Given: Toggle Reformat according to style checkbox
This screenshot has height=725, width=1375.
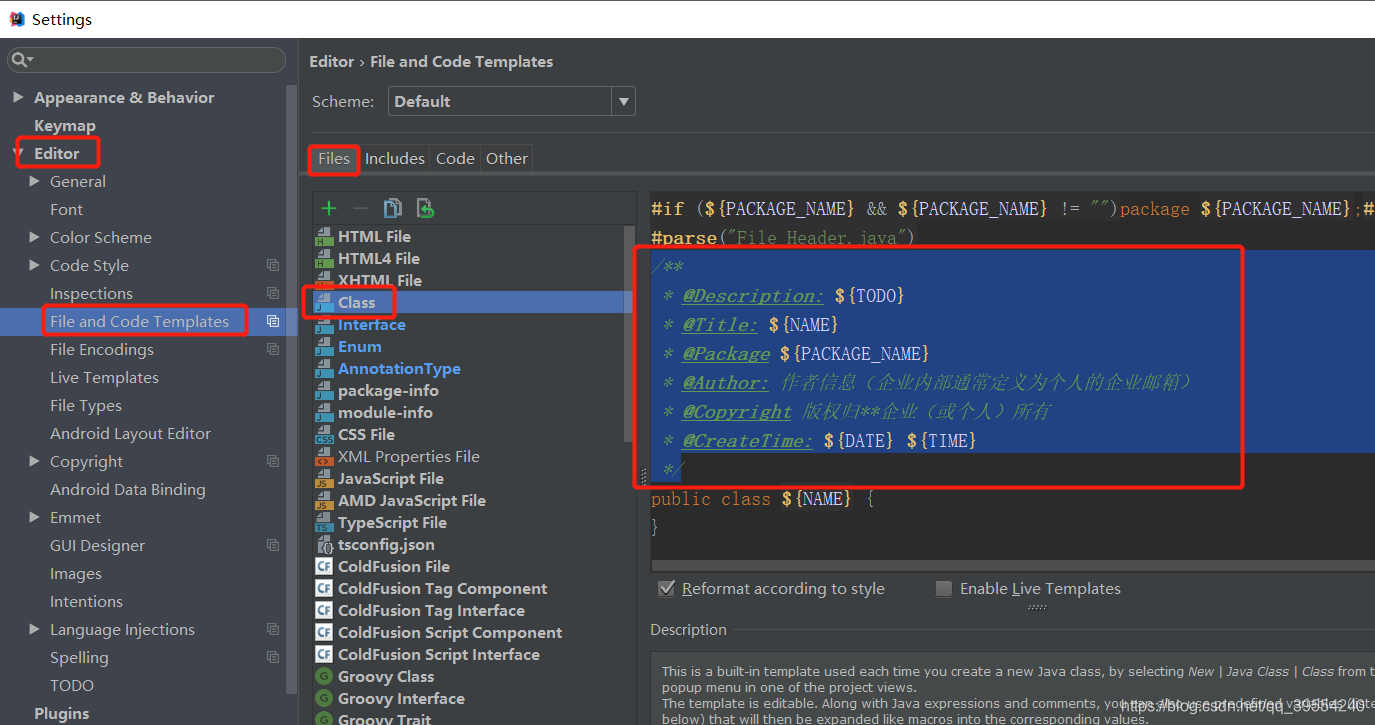Looking at the screenshot, I should pos(667,589).
